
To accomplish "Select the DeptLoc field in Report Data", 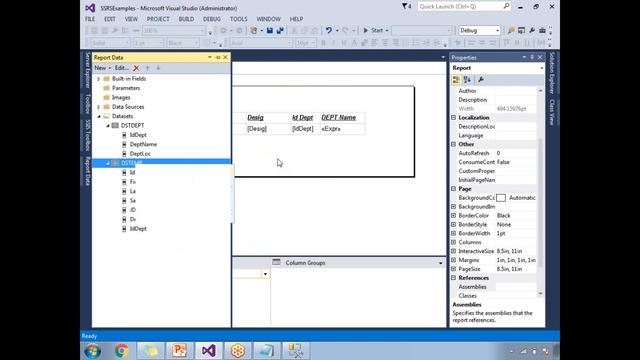I will pyautogui.click(x=140, y=154).
